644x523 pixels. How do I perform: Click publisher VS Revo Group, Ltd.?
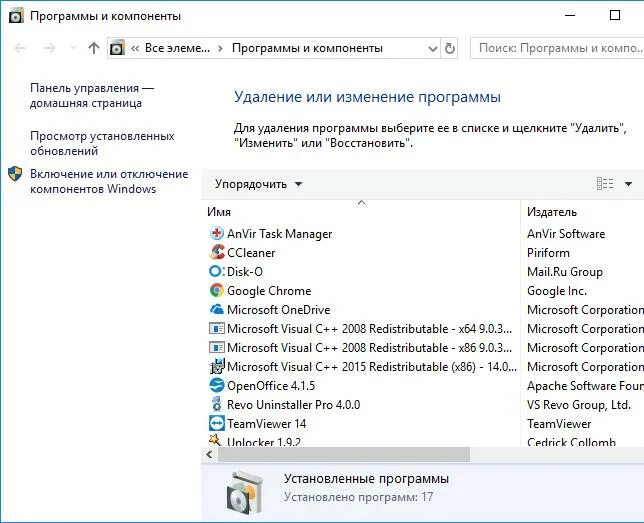click(579, 404)
